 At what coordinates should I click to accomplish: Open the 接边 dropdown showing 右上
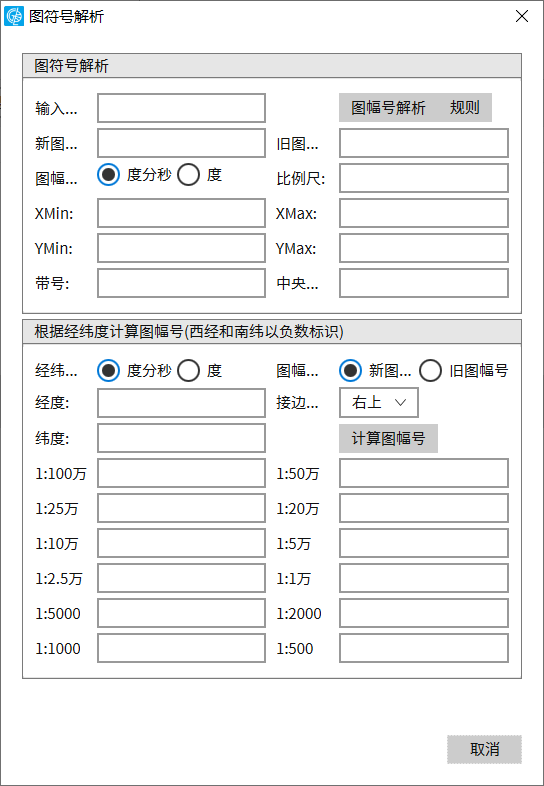[379, 403]
